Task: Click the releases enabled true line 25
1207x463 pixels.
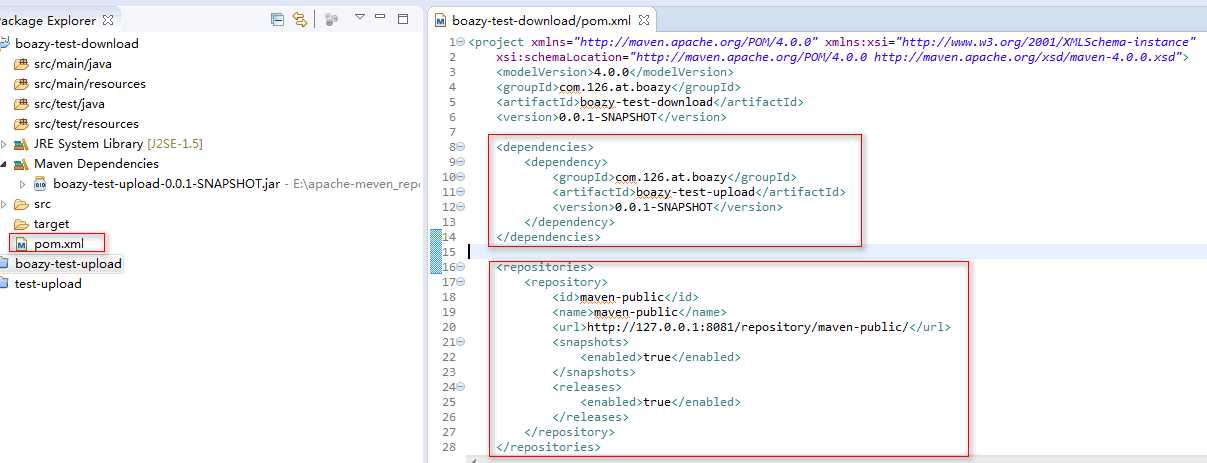Action: coord(661,402)
